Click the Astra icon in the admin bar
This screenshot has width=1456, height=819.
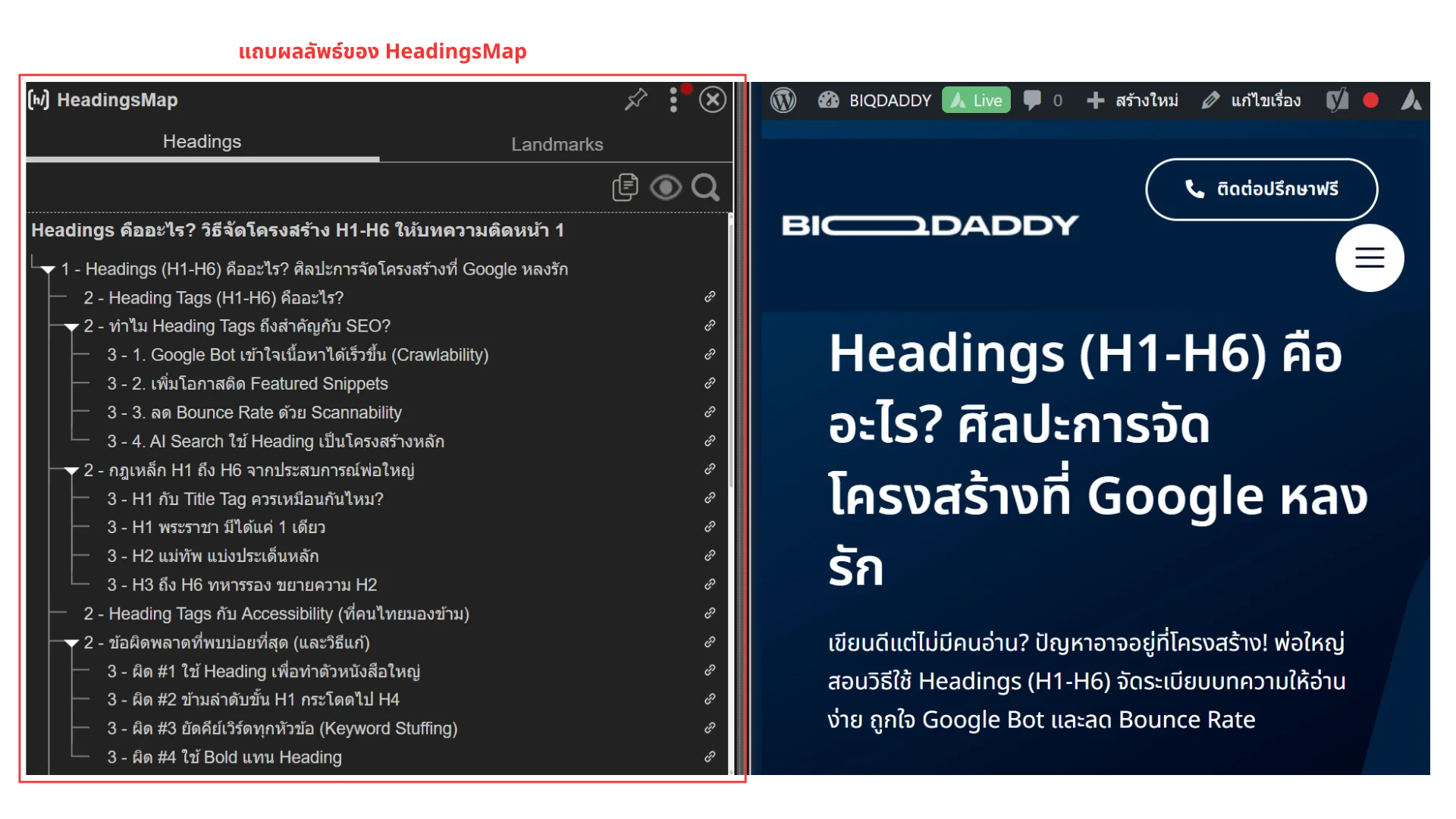[x=1410, y=100]
